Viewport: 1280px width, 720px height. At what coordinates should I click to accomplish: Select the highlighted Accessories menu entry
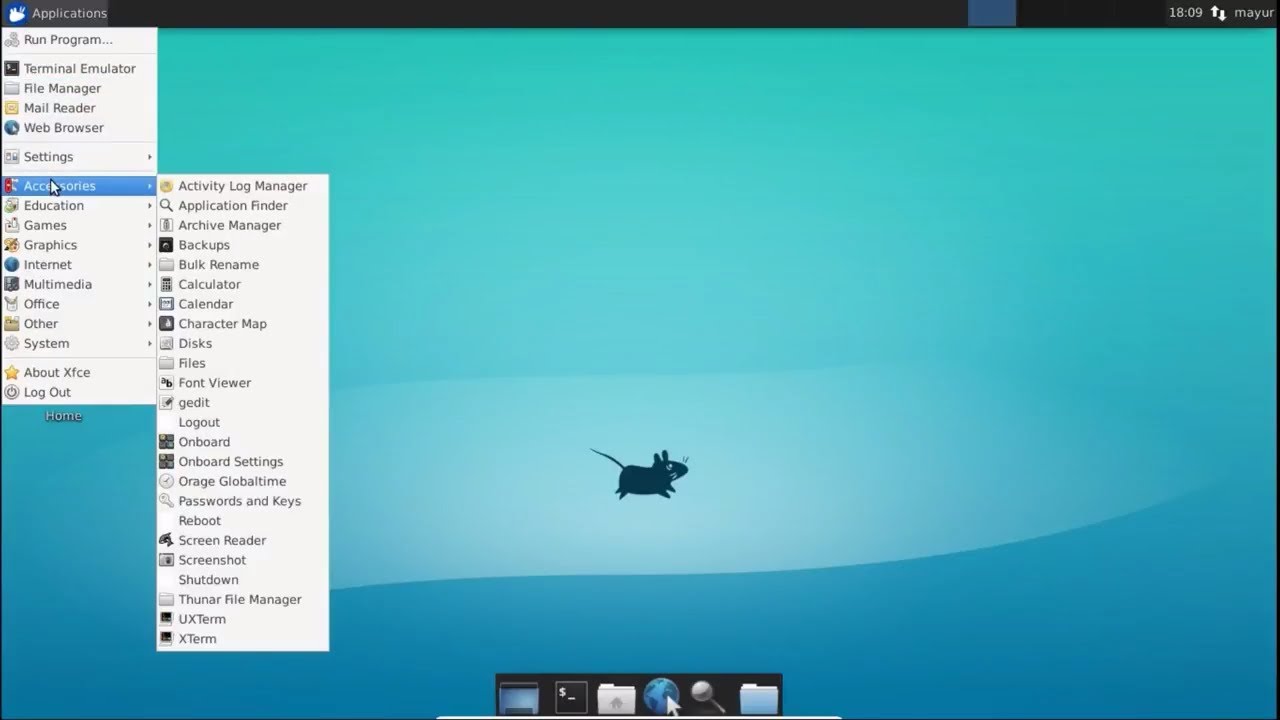[79, 186]
